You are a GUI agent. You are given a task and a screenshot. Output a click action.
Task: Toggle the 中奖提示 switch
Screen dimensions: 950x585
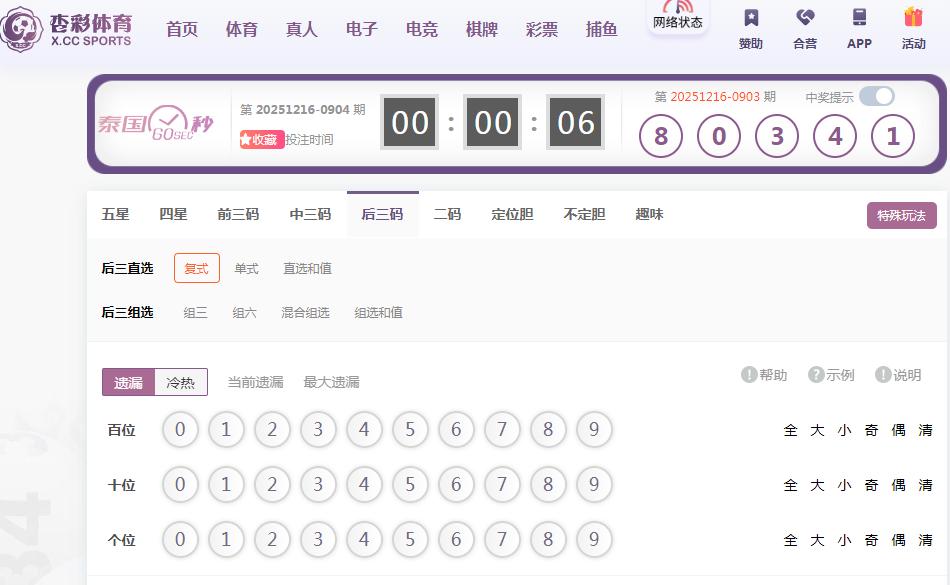point(877,96)
